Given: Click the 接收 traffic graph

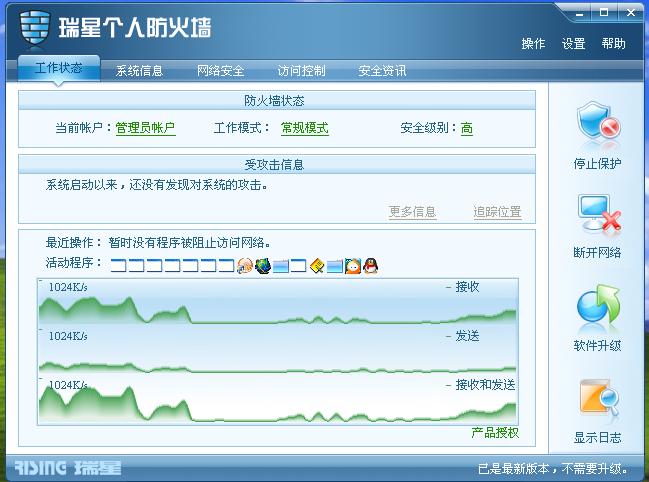Looking at the screenshot, I should point(277,302).
